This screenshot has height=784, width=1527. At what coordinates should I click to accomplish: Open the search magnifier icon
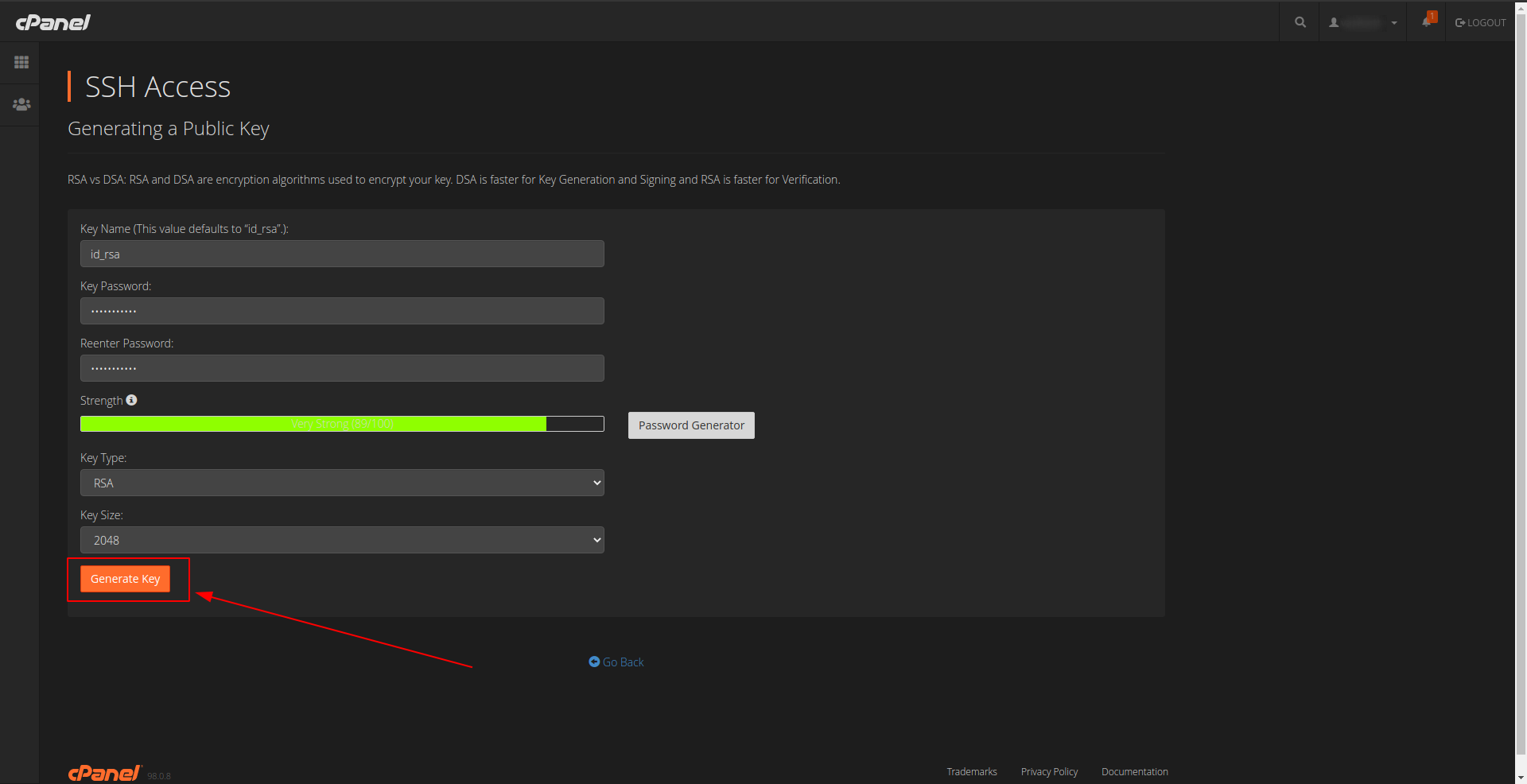point(1300,22)
